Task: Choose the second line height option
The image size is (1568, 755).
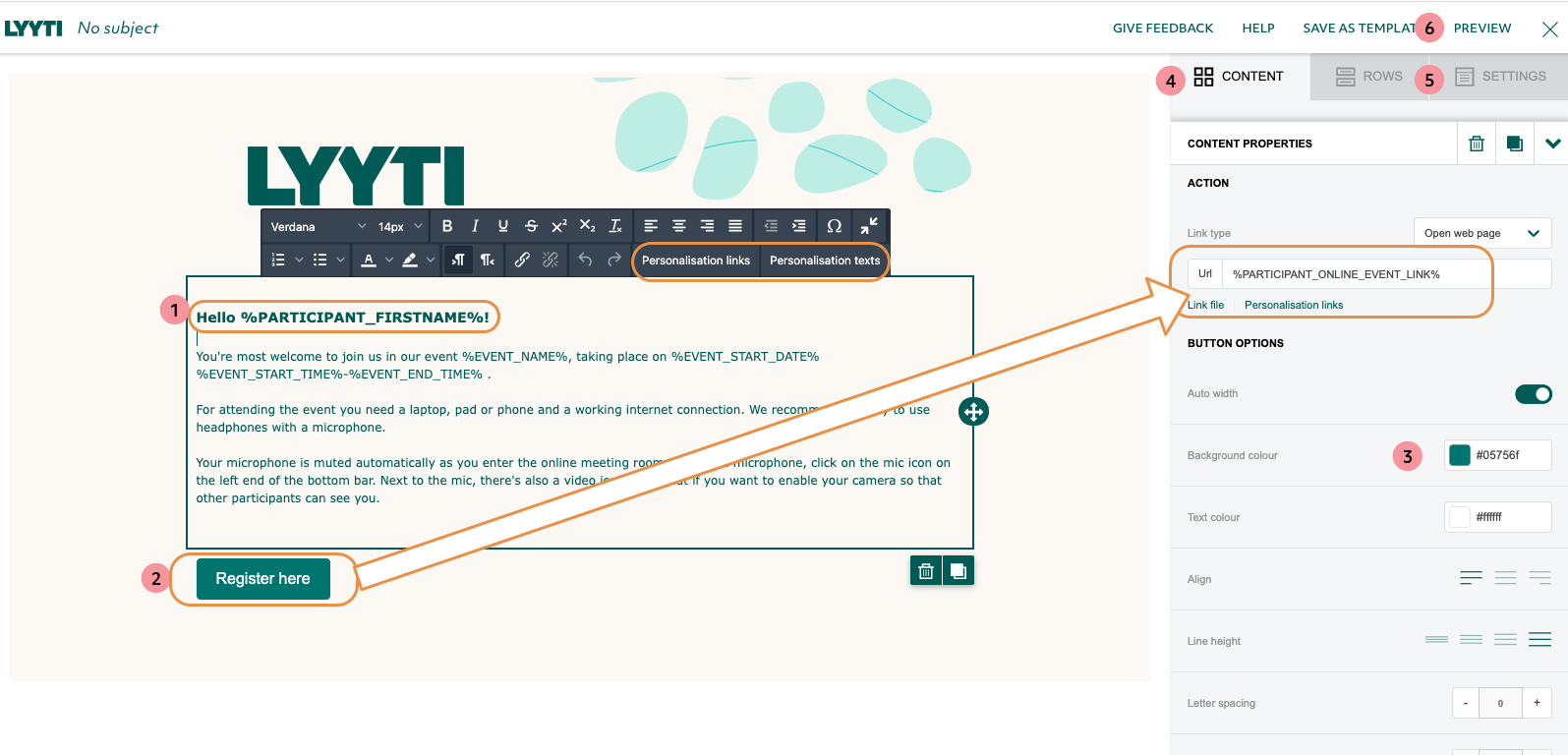Action: click(1471, 640)
